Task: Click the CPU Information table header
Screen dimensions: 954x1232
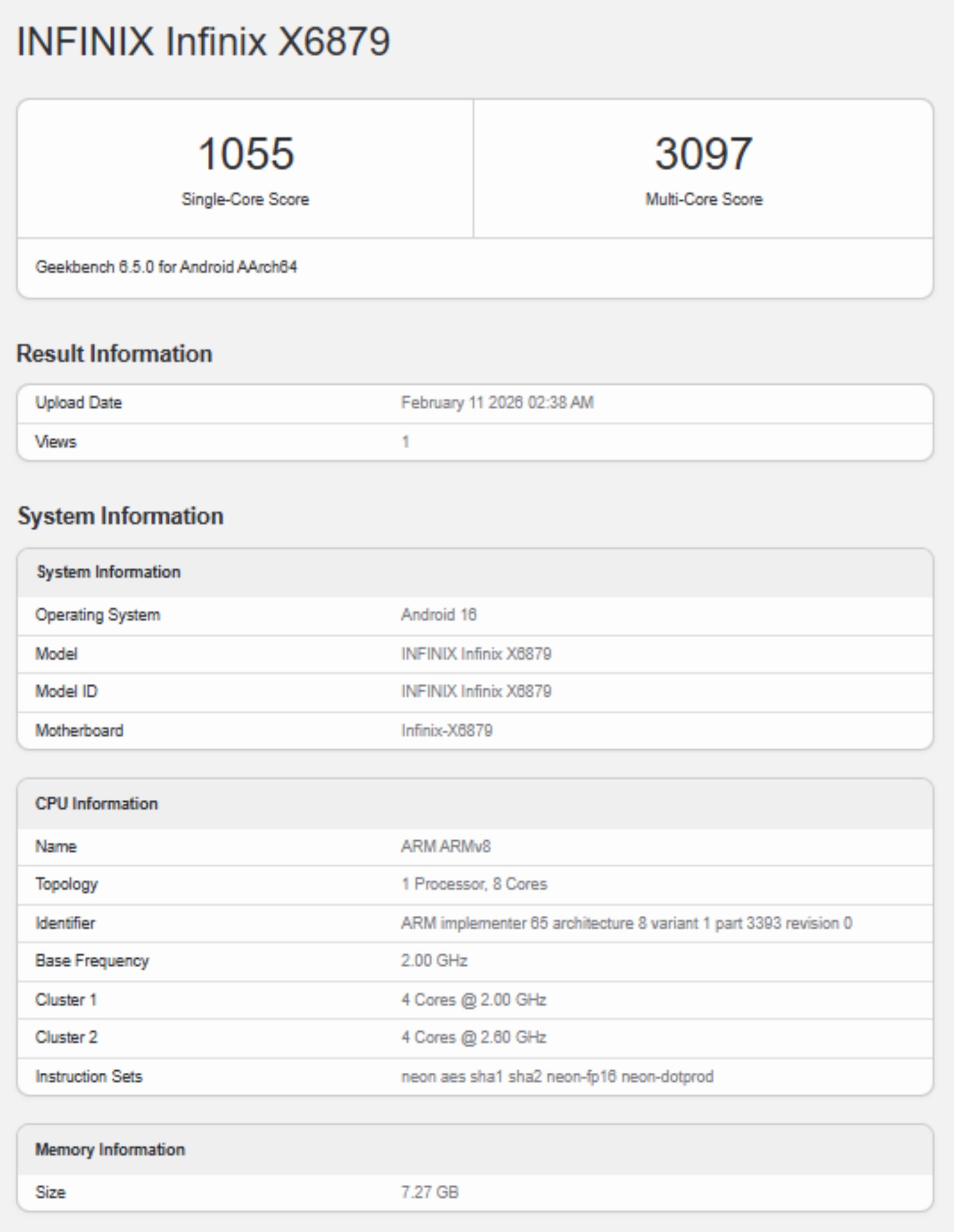Action: (96, 804)
